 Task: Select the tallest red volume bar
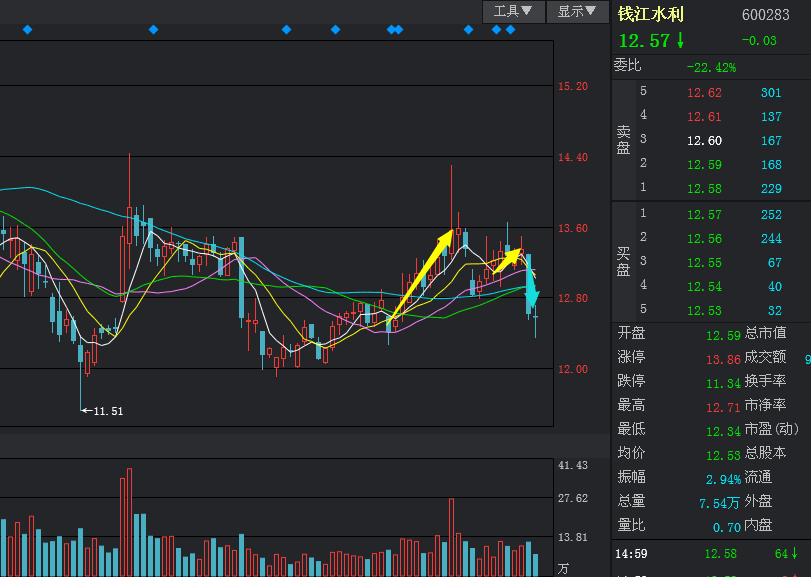pos(125,522)
